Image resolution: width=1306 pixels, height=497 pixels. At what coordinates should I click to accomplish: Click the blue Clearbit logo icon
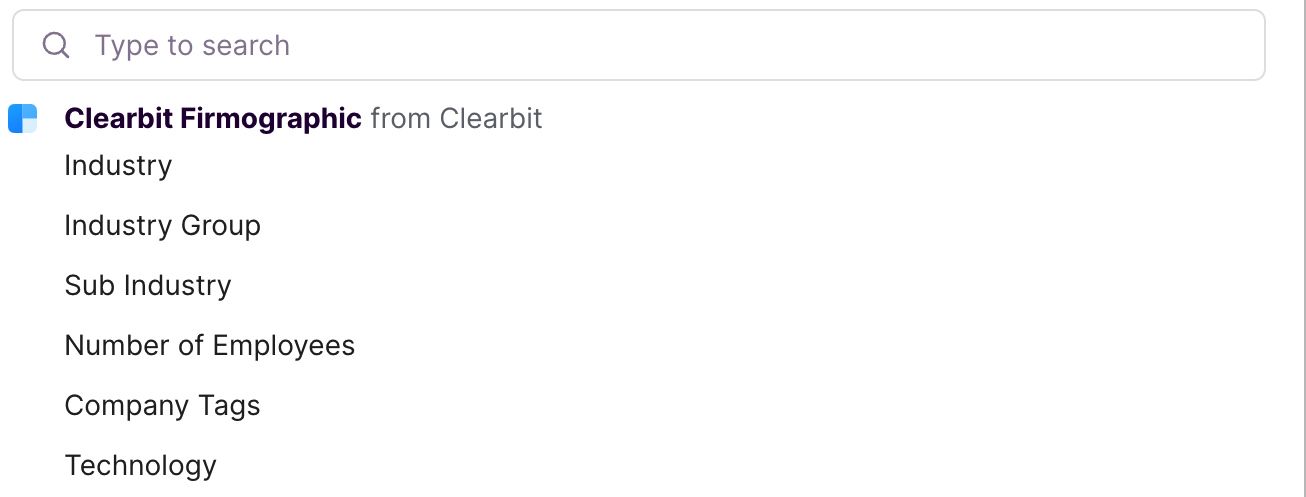23,119
